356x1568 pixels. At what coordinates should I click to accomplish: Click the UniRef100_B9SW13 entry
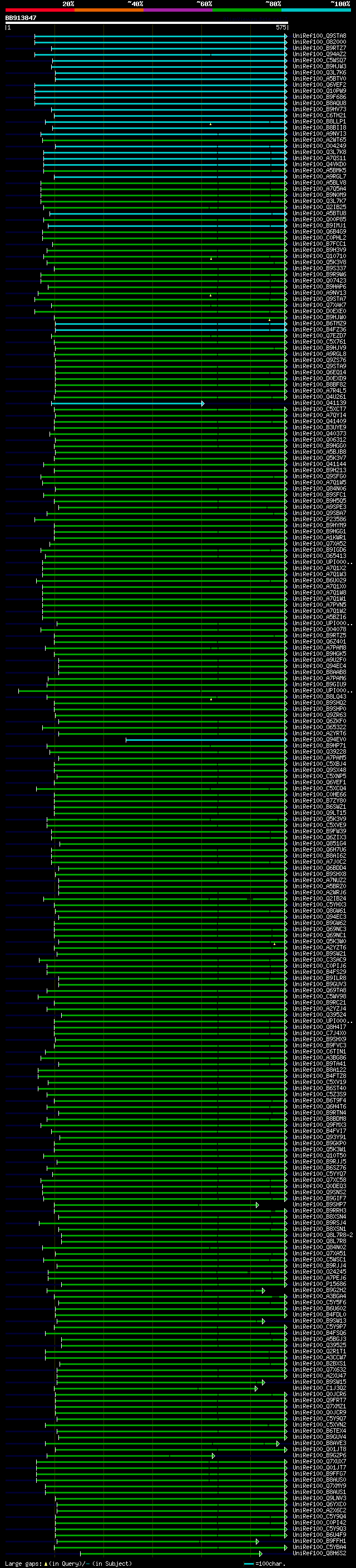pos(319,1321)
